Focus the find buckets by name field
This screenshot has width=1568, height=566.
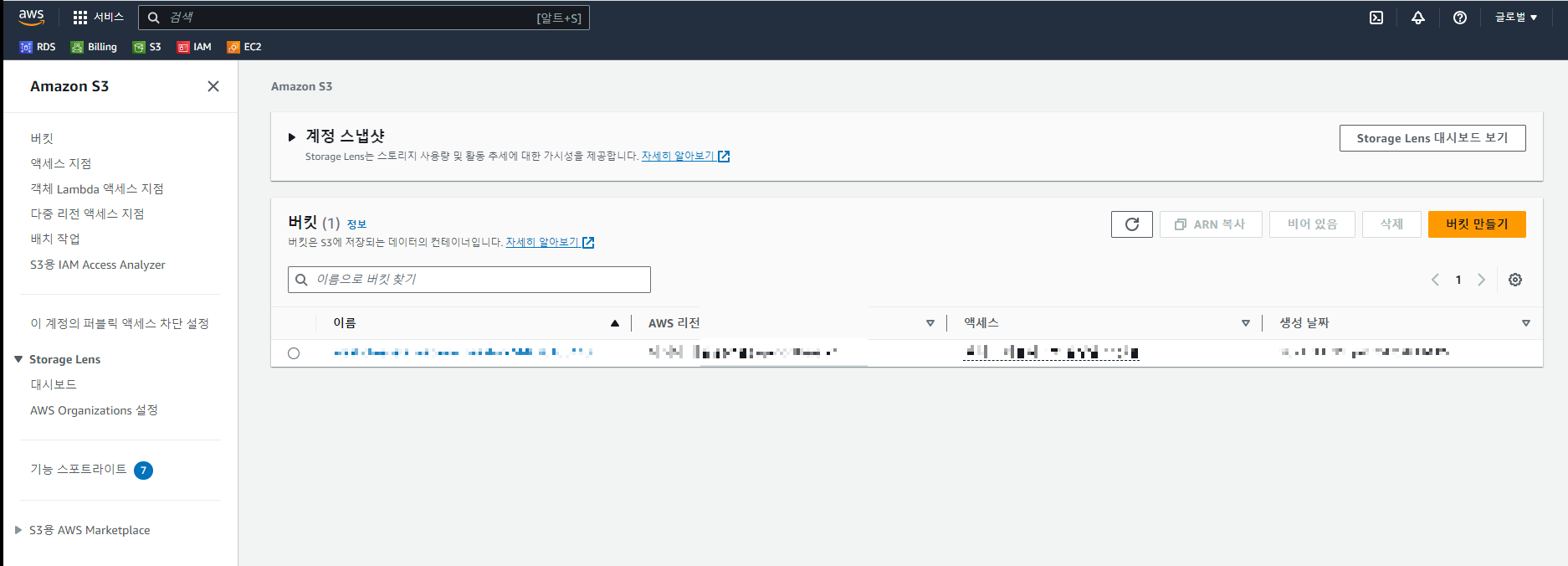[469, 280]
